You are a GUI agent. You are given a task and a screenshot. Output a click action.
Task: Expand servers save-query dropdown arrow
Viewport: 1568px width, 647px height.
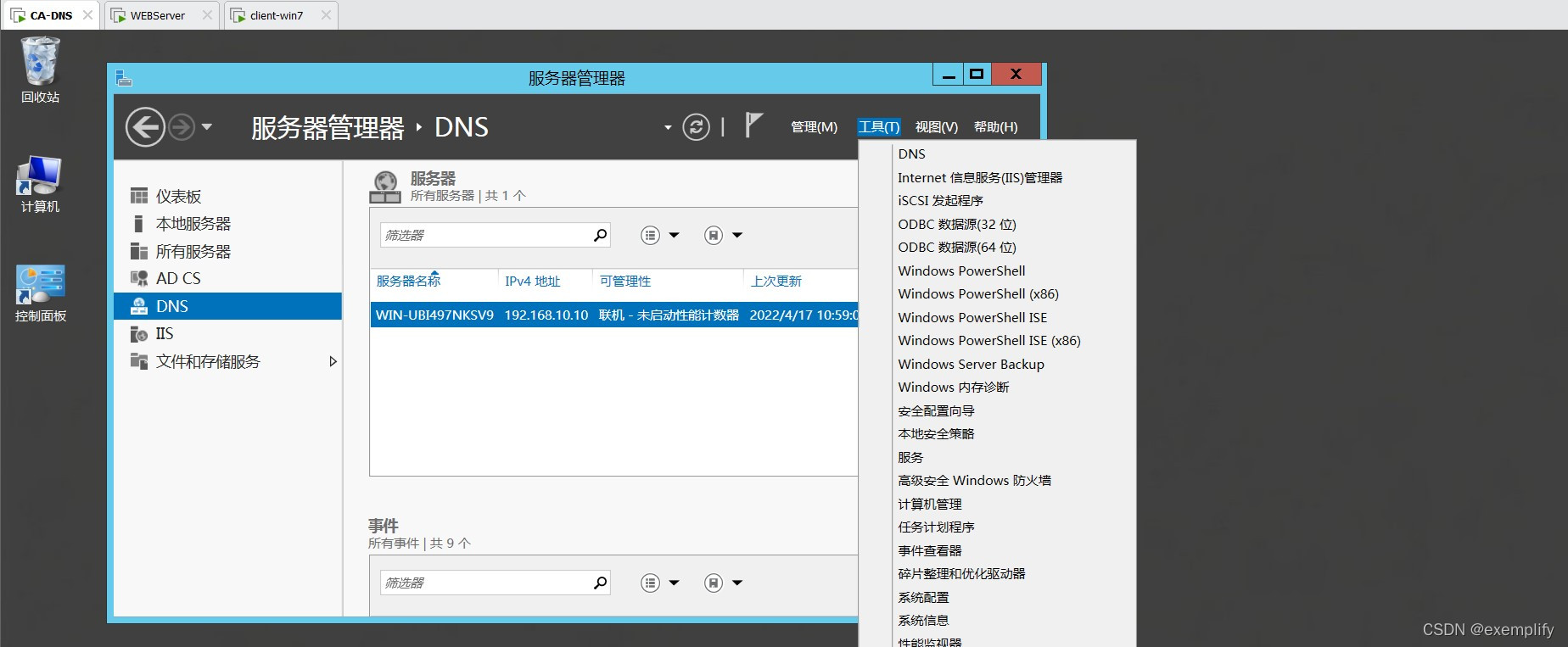737,235
